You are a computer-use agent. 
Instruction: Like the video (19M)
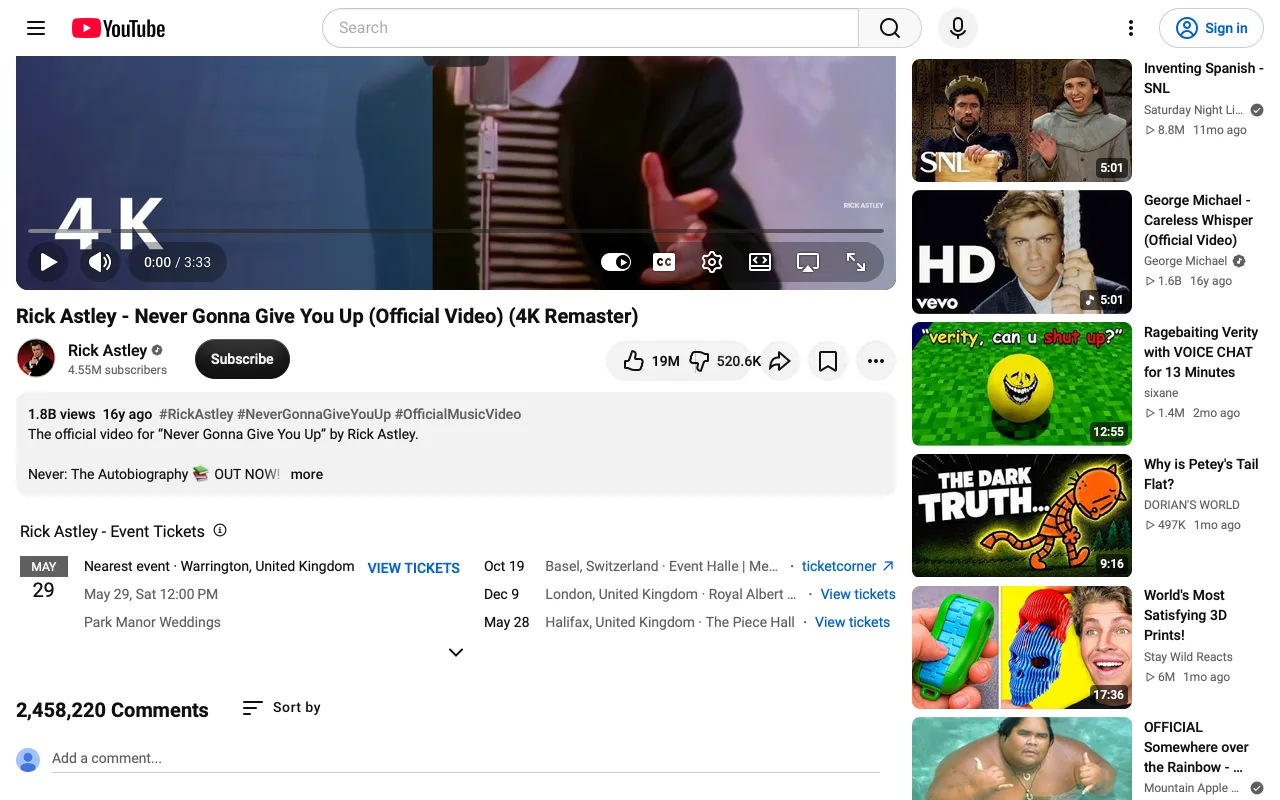point(649,361)
